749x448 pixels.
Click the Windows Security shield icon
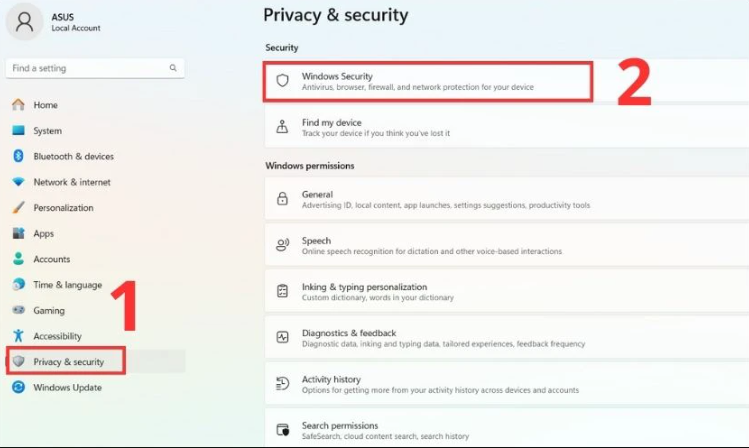(282, 81)
